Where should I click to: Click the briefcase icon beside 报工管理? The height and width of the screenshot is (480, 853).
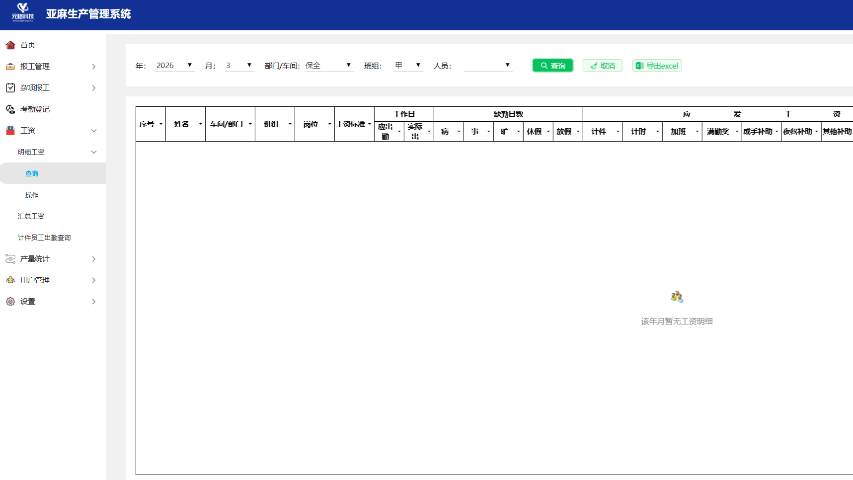(x=10, y=67)
